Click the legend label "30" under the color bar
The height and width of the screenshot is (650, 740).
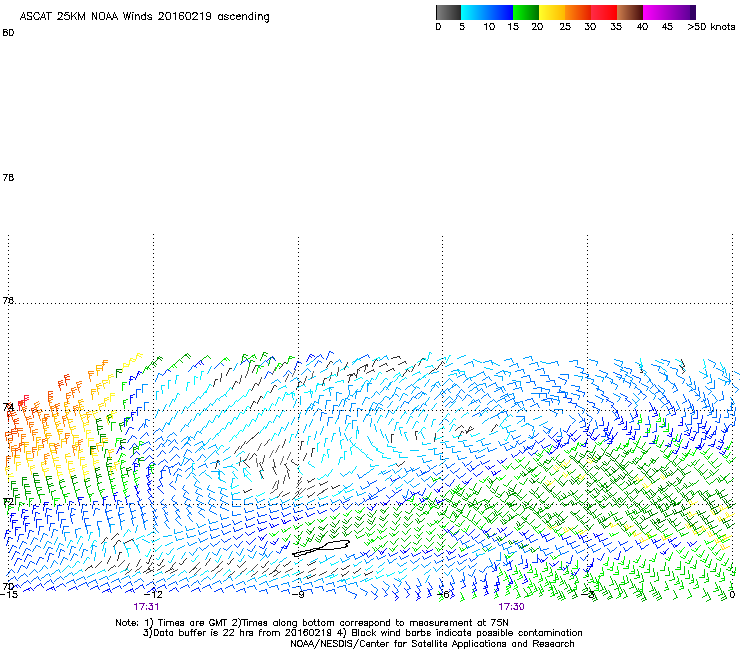pyautogui.click(x=590, y=27)
